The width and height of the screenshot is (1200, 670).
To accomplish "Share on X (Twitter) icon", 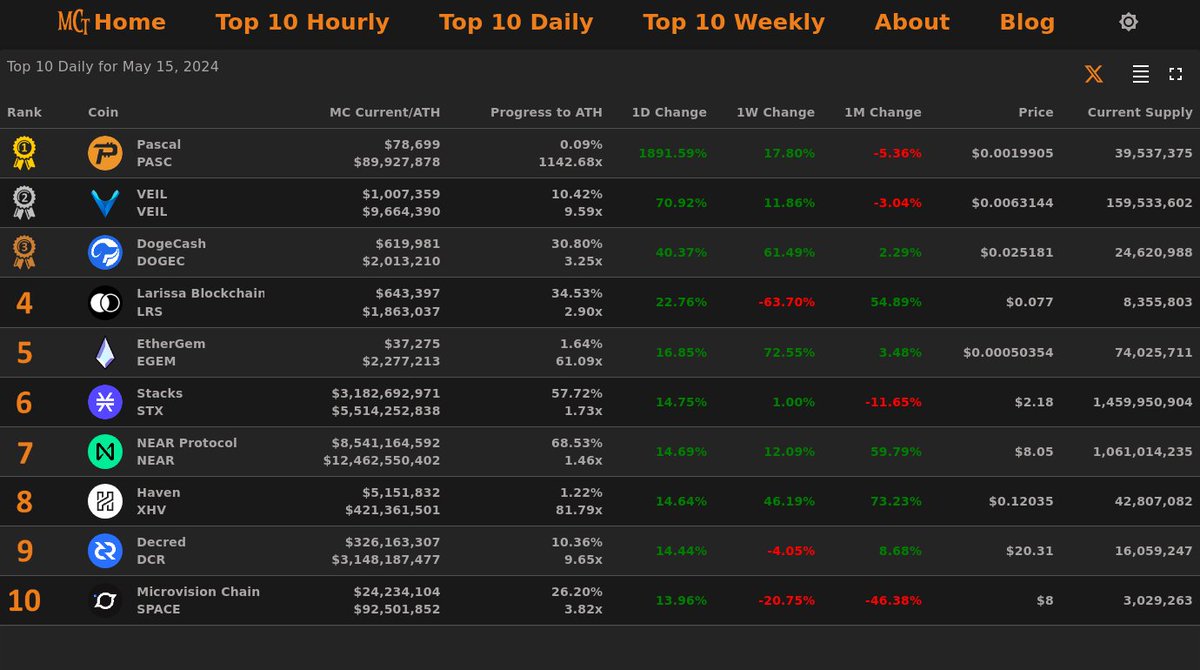I will 1094,74.
